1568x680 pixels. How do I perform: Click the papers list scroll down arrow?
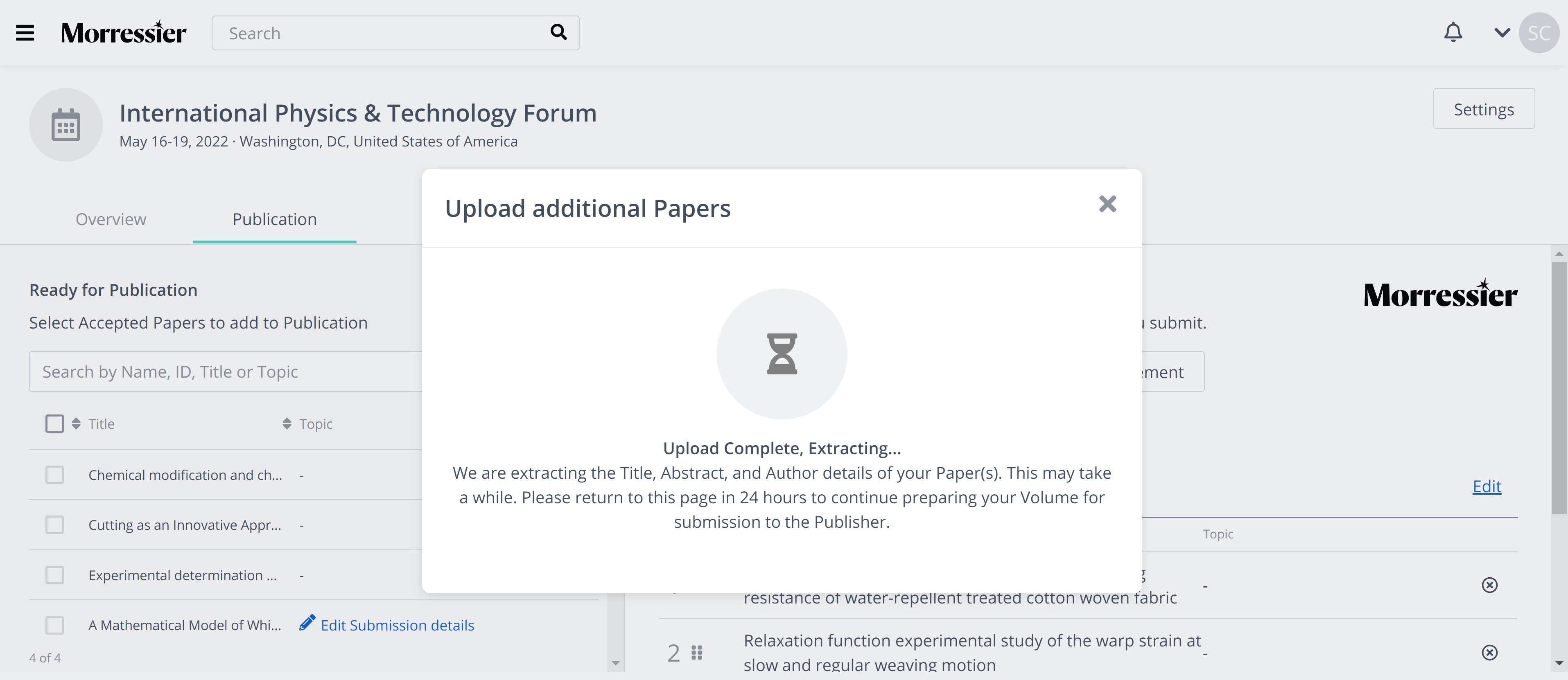(x=615, y=663)
